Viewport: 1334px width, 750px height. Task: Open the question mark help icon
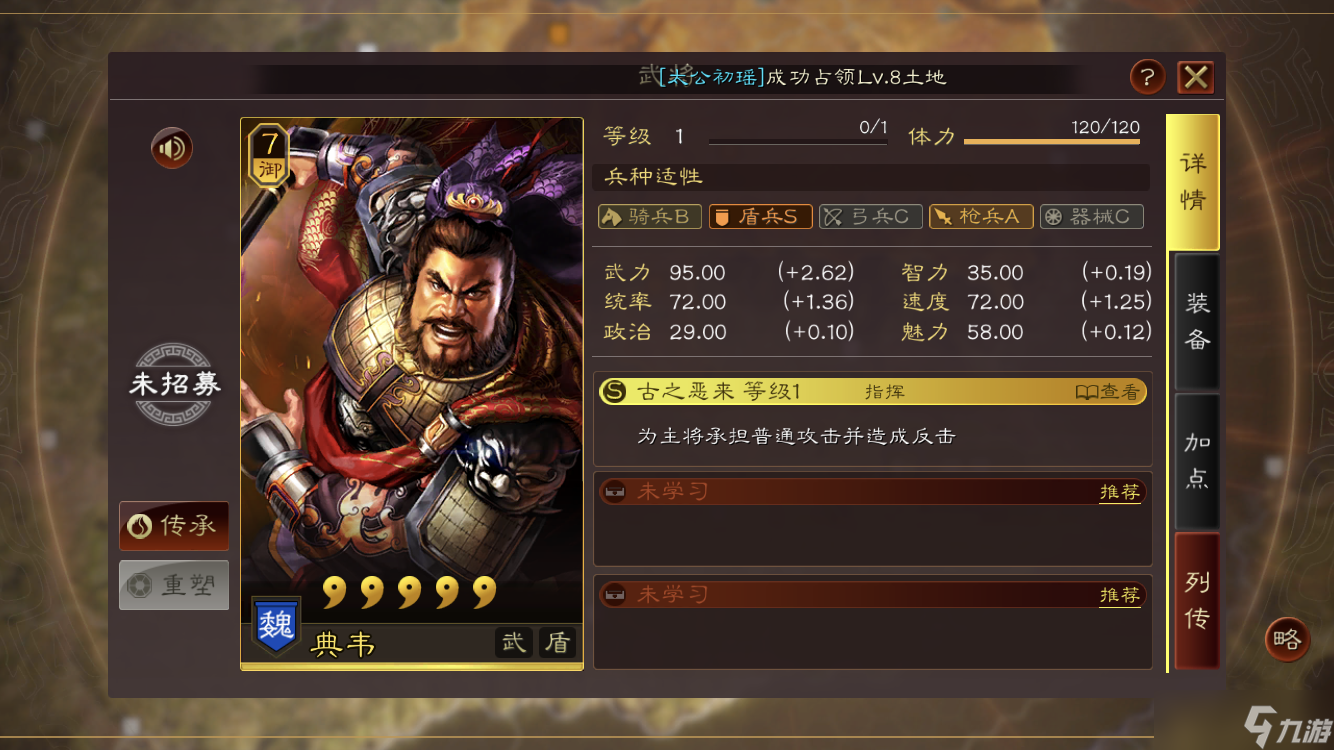pos(1147,77)
